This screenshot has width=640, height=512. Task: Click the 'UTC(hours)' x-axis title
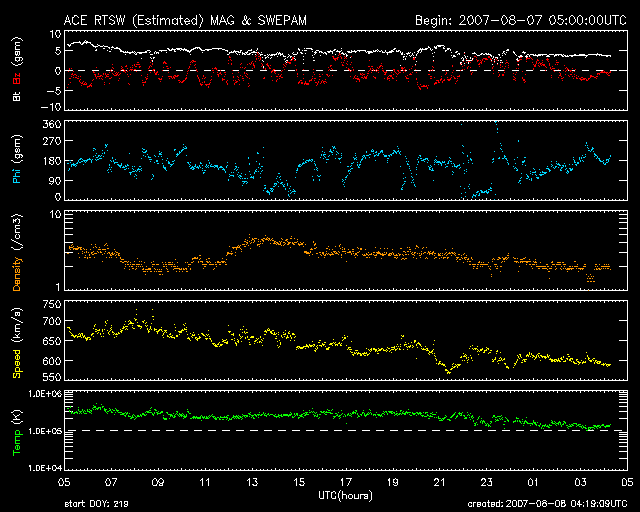coord(346,496)
